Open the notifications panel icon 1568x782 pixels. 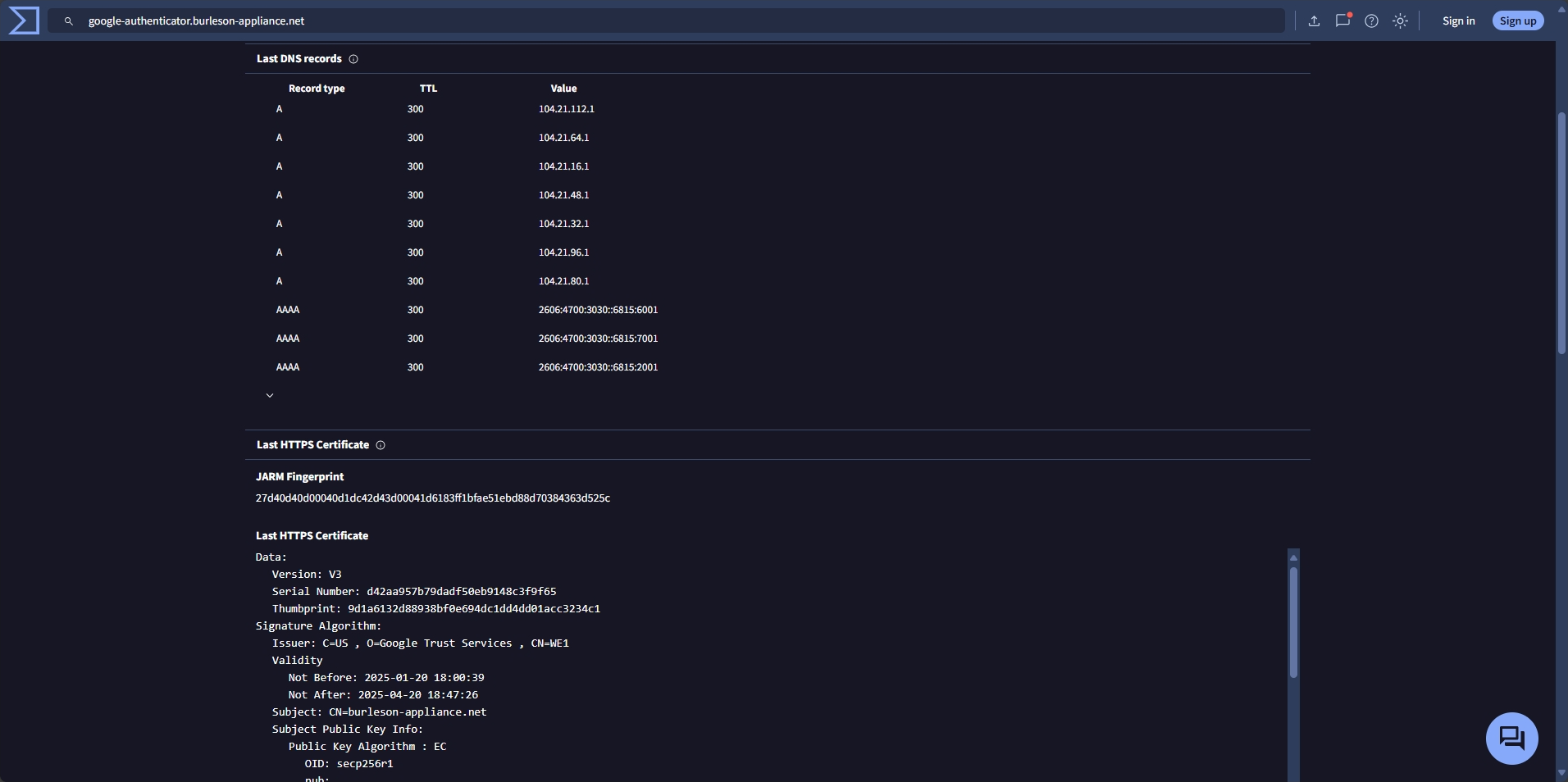1342,21
